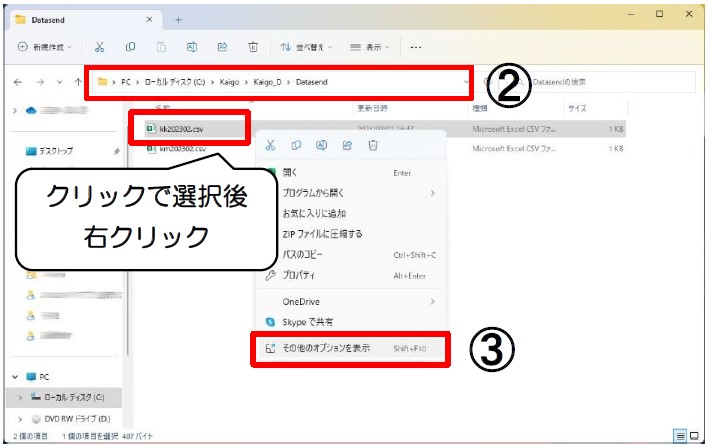
Task: Click the Share icon in the toolbar
Action: coord(222,47)
